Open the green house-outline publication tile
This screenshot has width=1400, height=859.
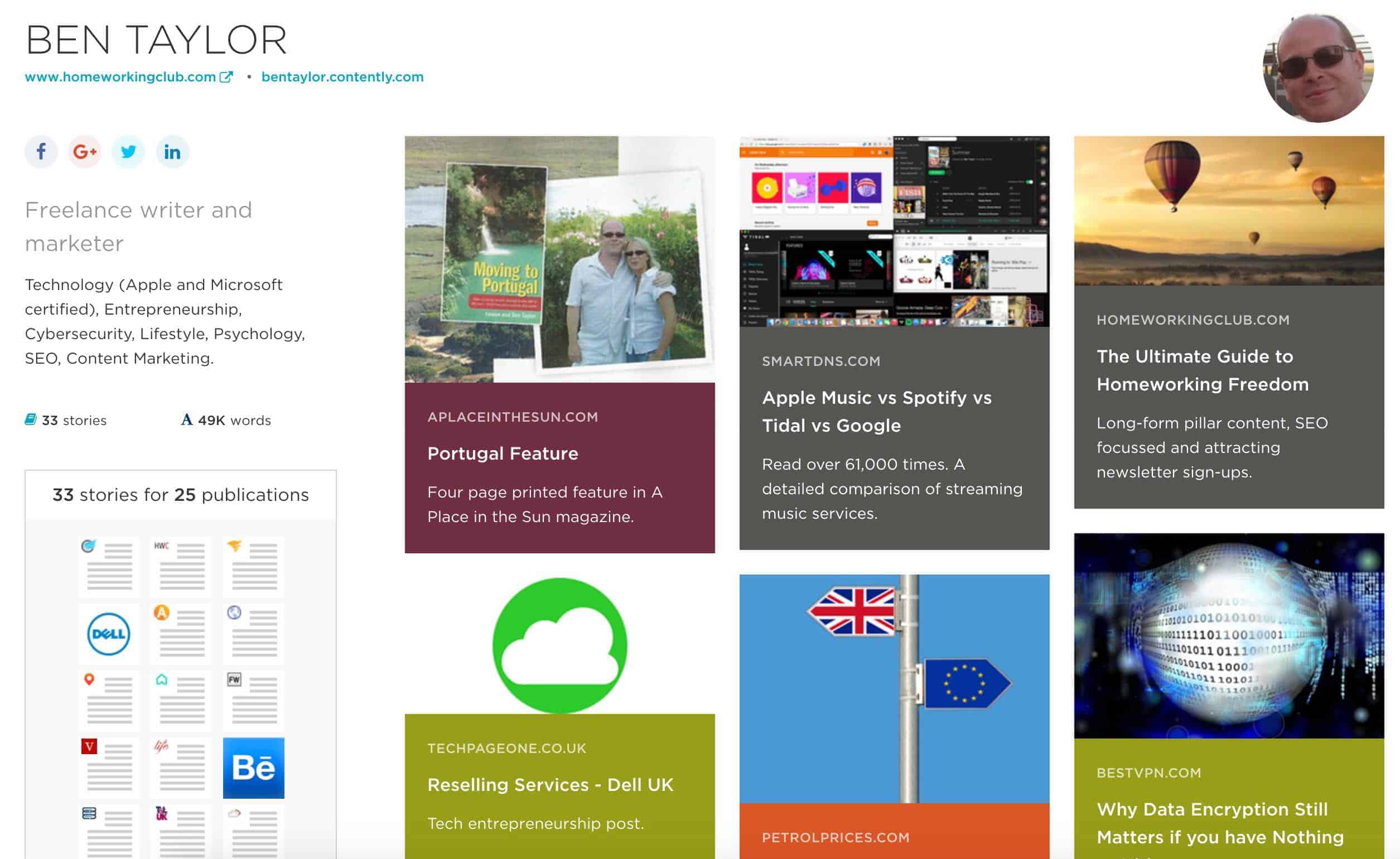coord(181,701)
